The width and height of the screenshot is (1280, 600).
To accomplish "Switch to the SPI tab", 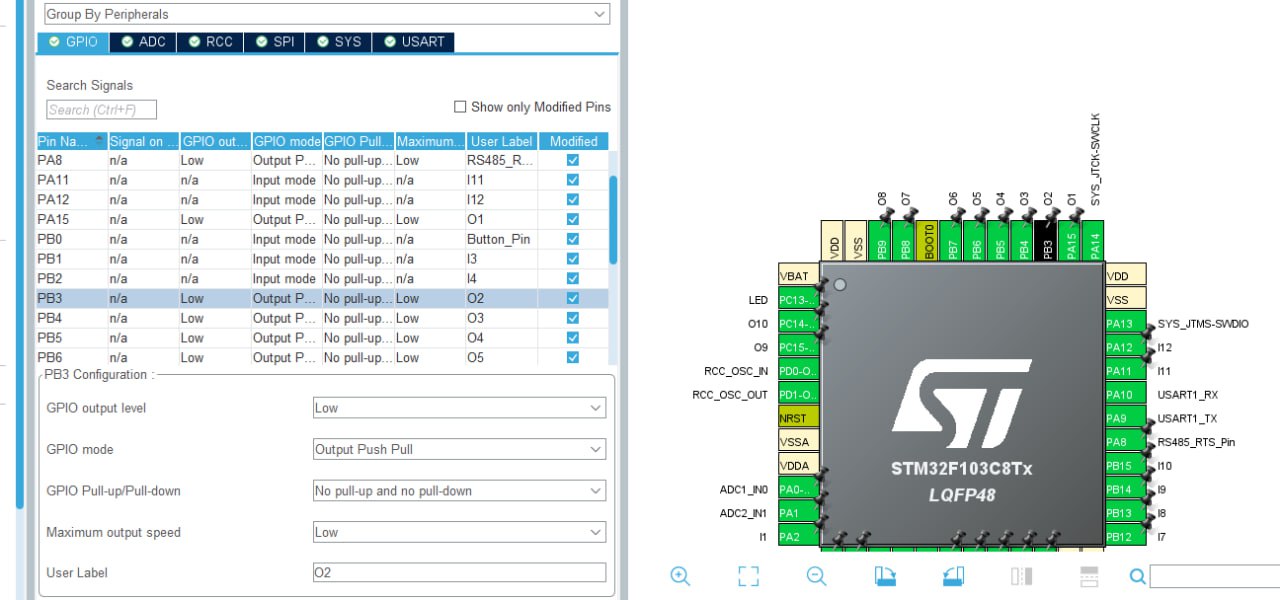I will coord(276,42).
